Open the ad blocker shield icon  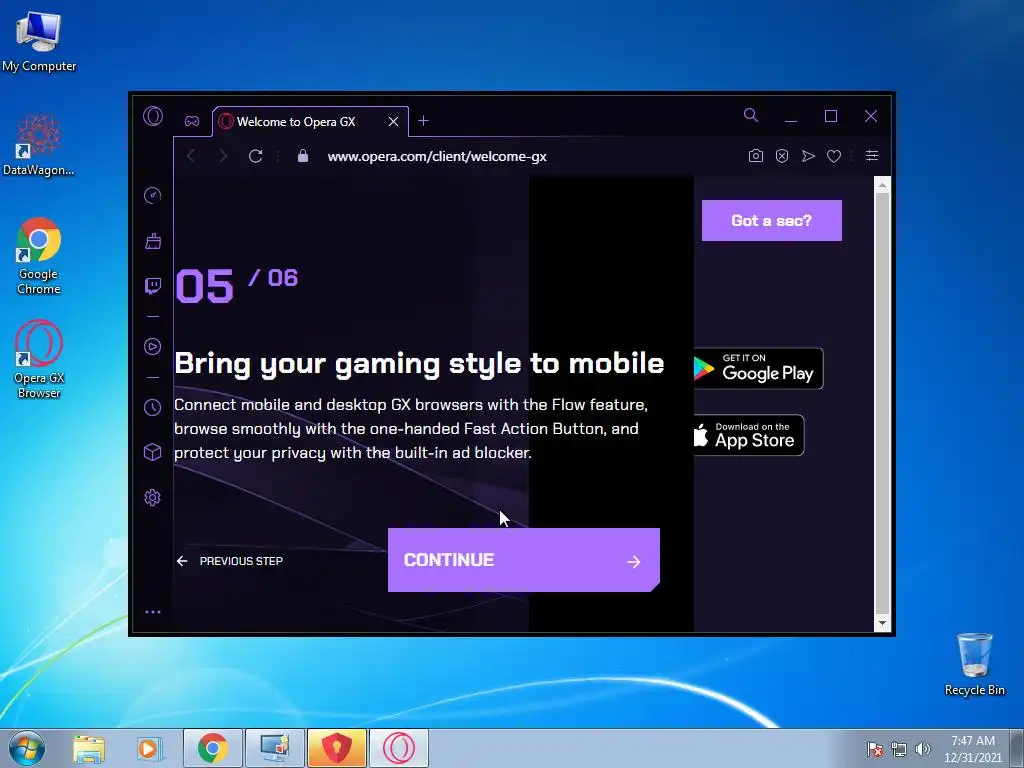coord(782,156)
